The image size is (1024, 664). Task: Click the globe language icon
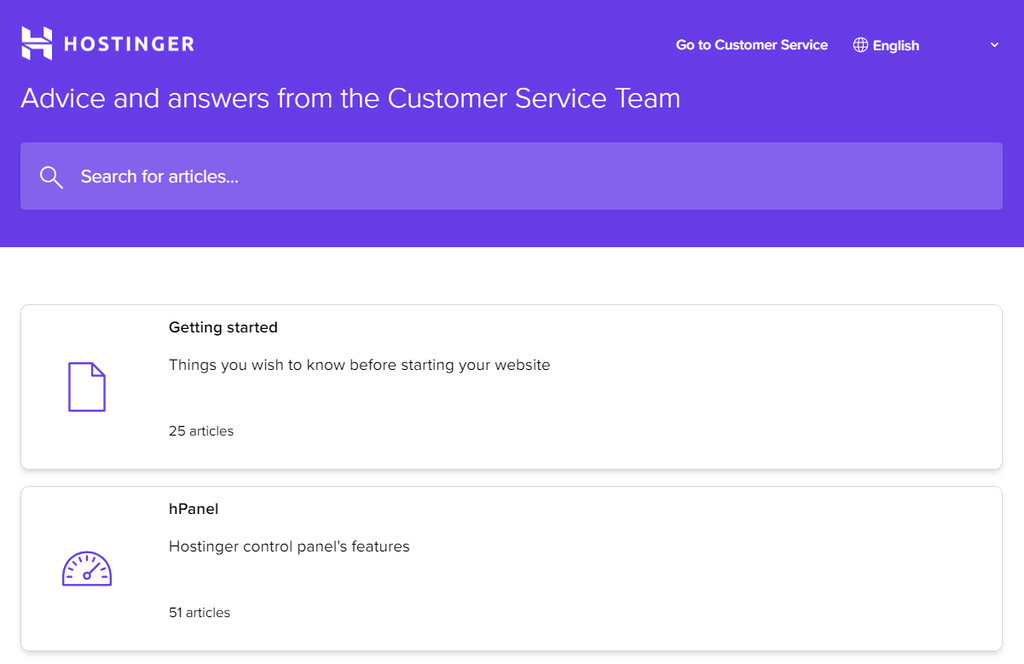[x=860, y=45]
